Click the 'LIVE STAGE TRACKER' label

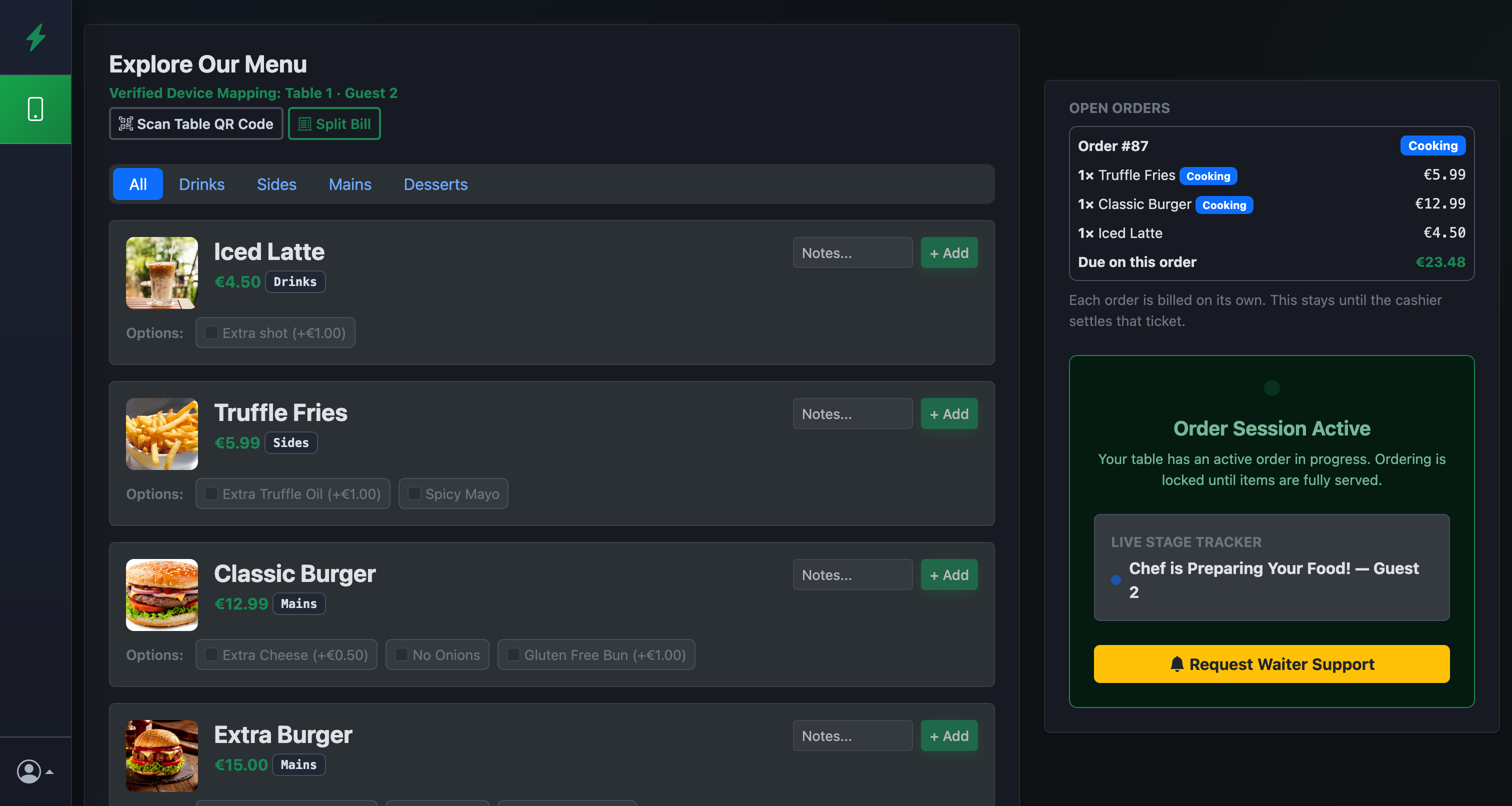[1185, 542]
